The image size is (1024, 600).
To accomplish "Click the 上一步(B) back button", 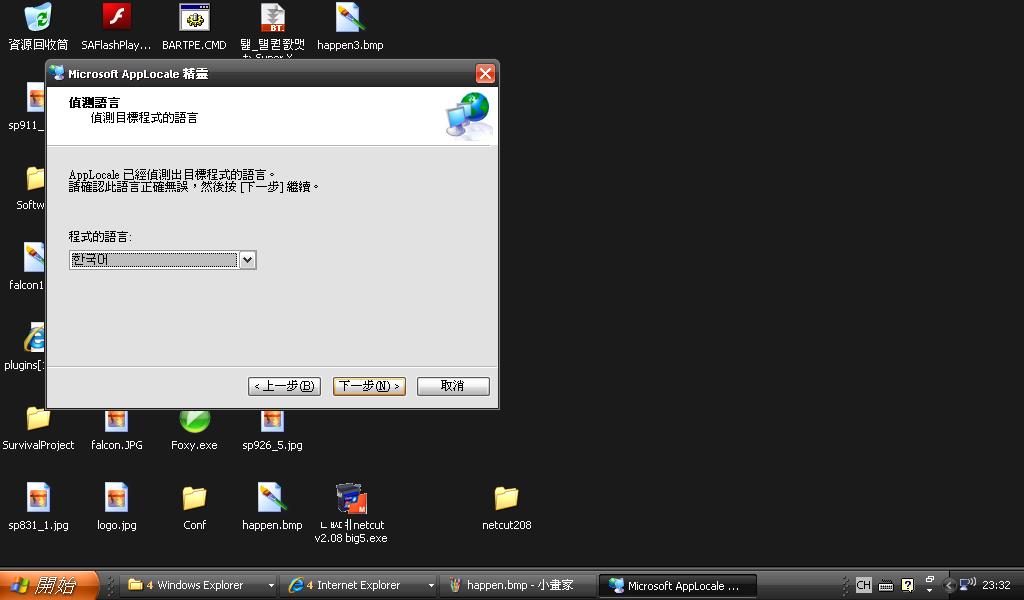I will (x=284, y=386).
